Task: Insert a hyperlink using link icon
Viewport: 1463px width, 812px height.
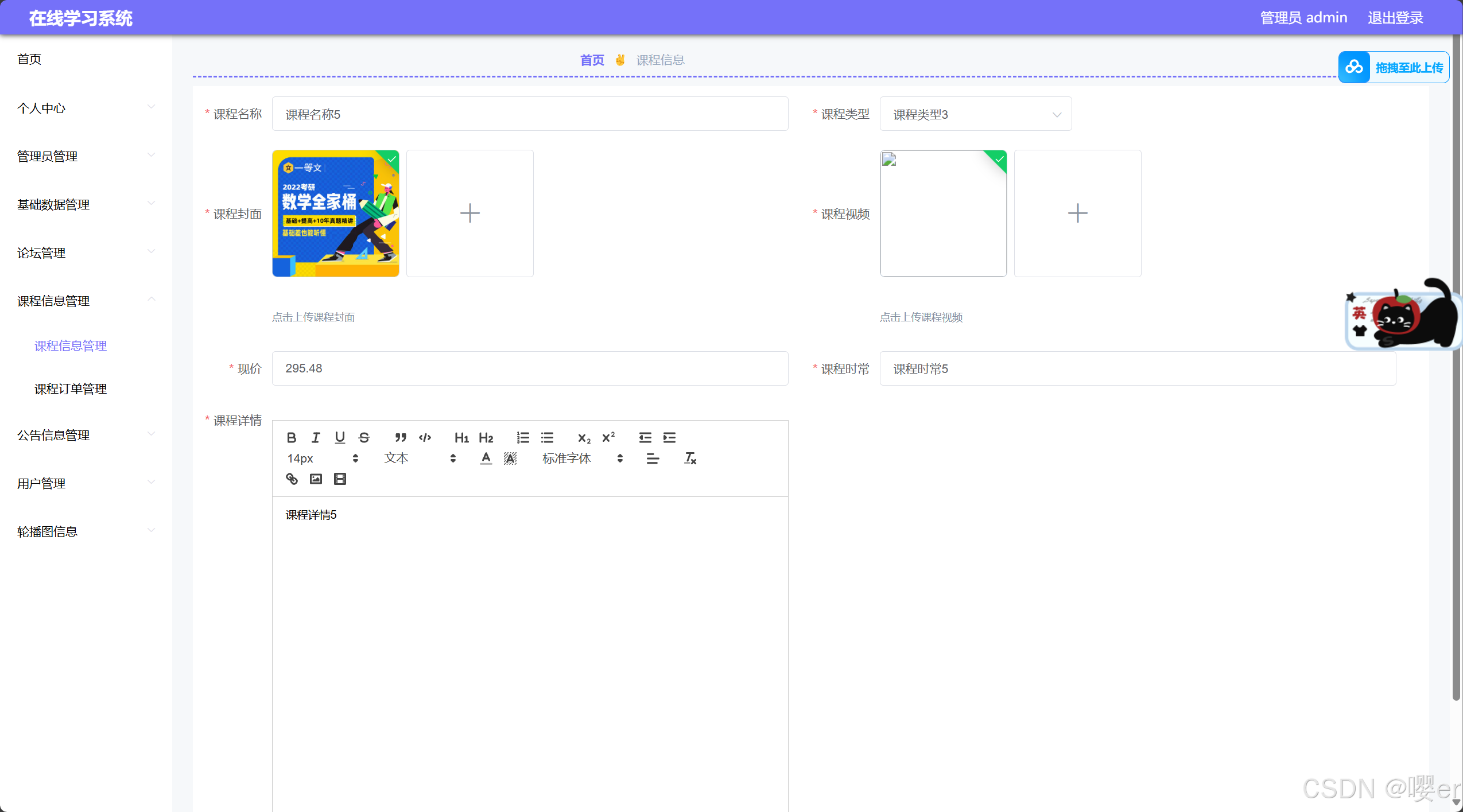Action: coord(292,479)
